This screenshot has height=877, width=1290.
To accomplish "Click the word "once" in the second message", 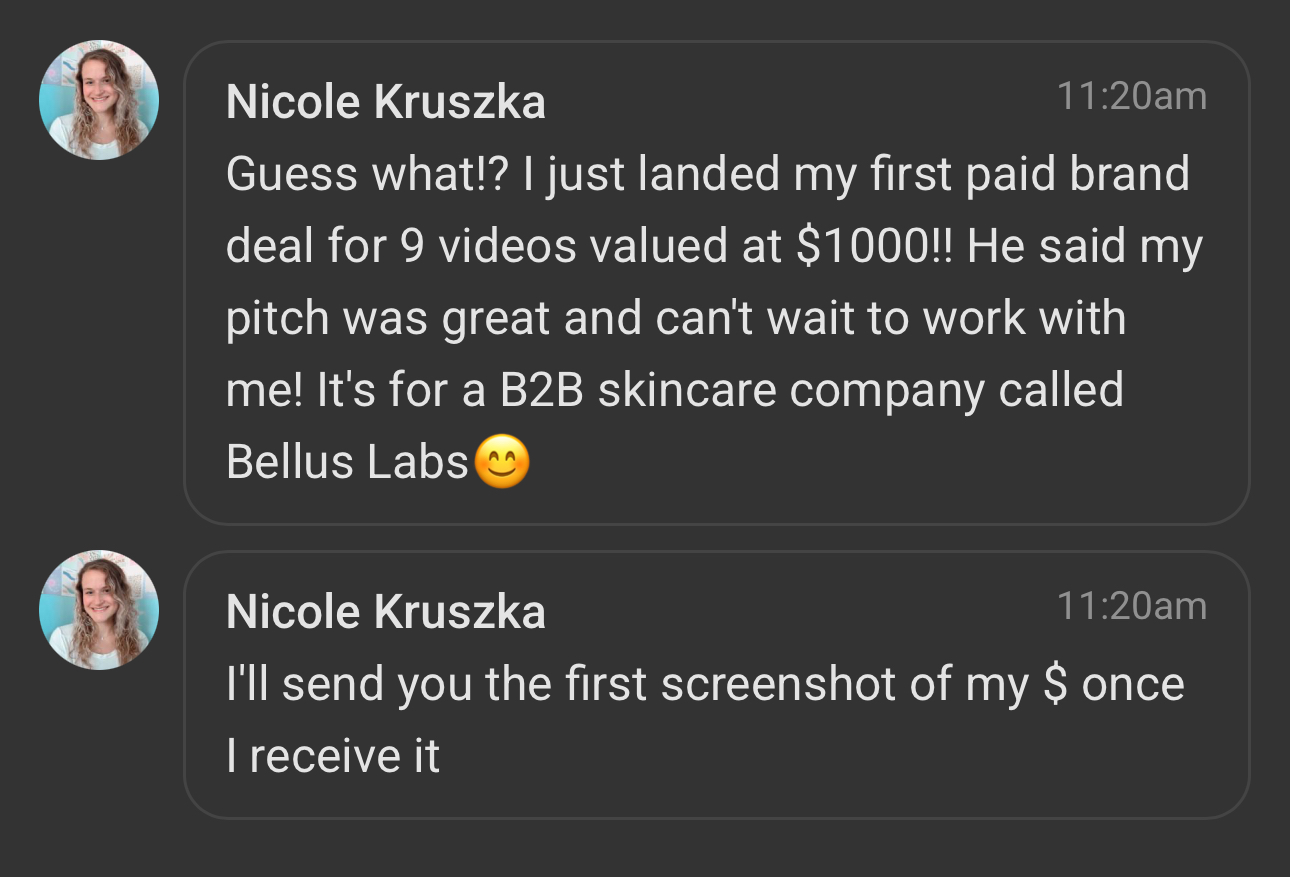I will pos(1133,685).
